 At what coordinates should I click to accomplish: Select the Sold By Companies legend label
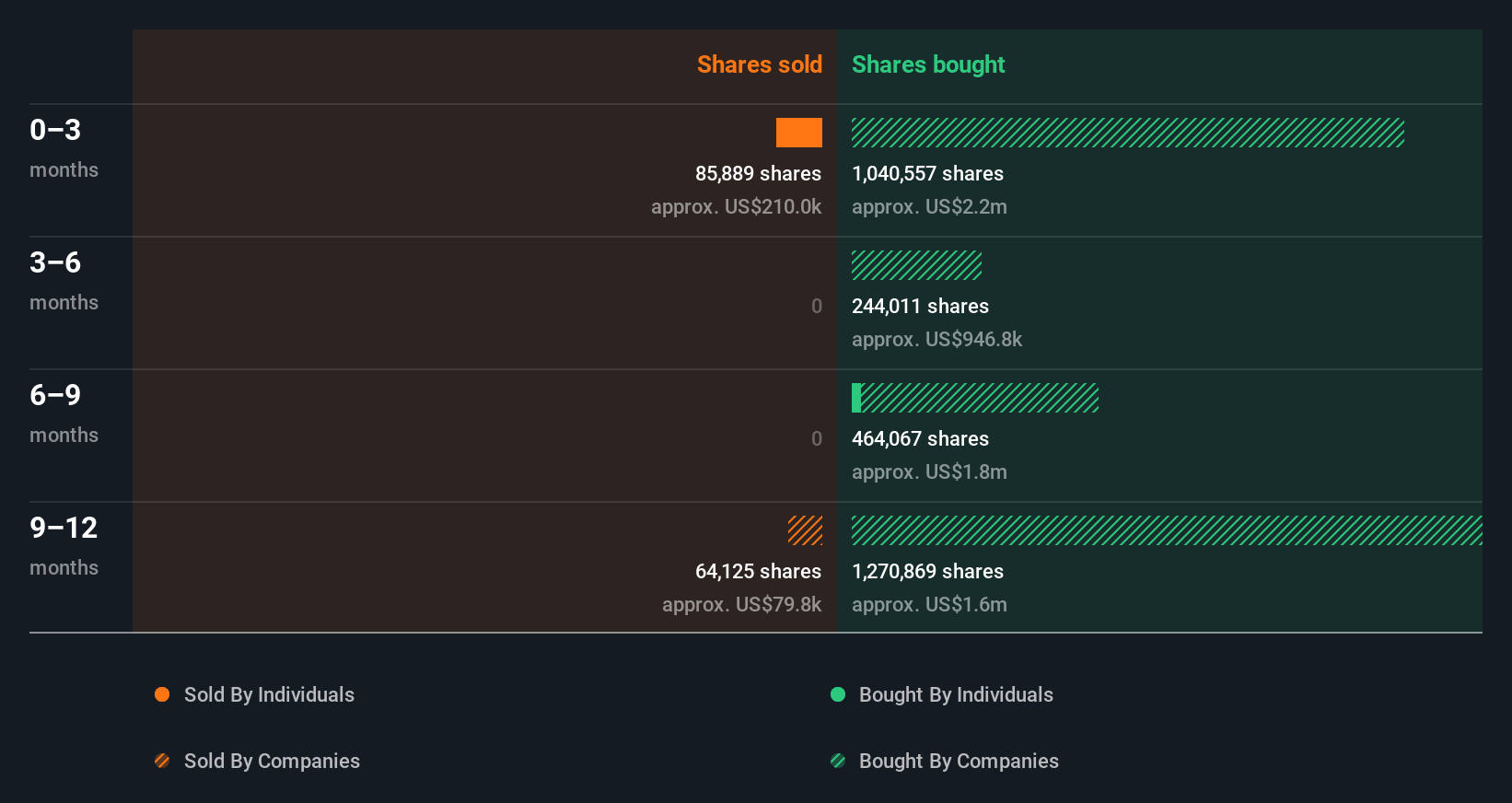272,762
